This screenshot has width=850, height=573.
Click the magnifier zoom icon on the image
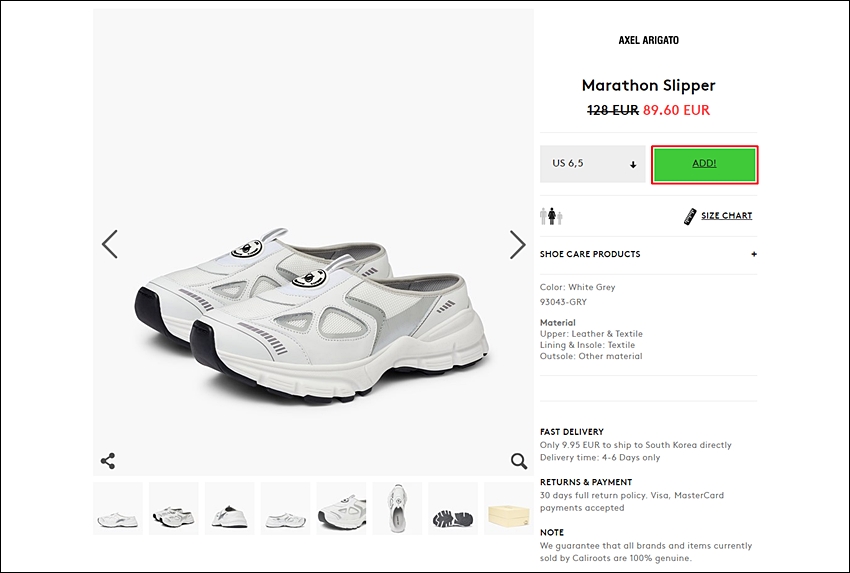coord(519,461)
